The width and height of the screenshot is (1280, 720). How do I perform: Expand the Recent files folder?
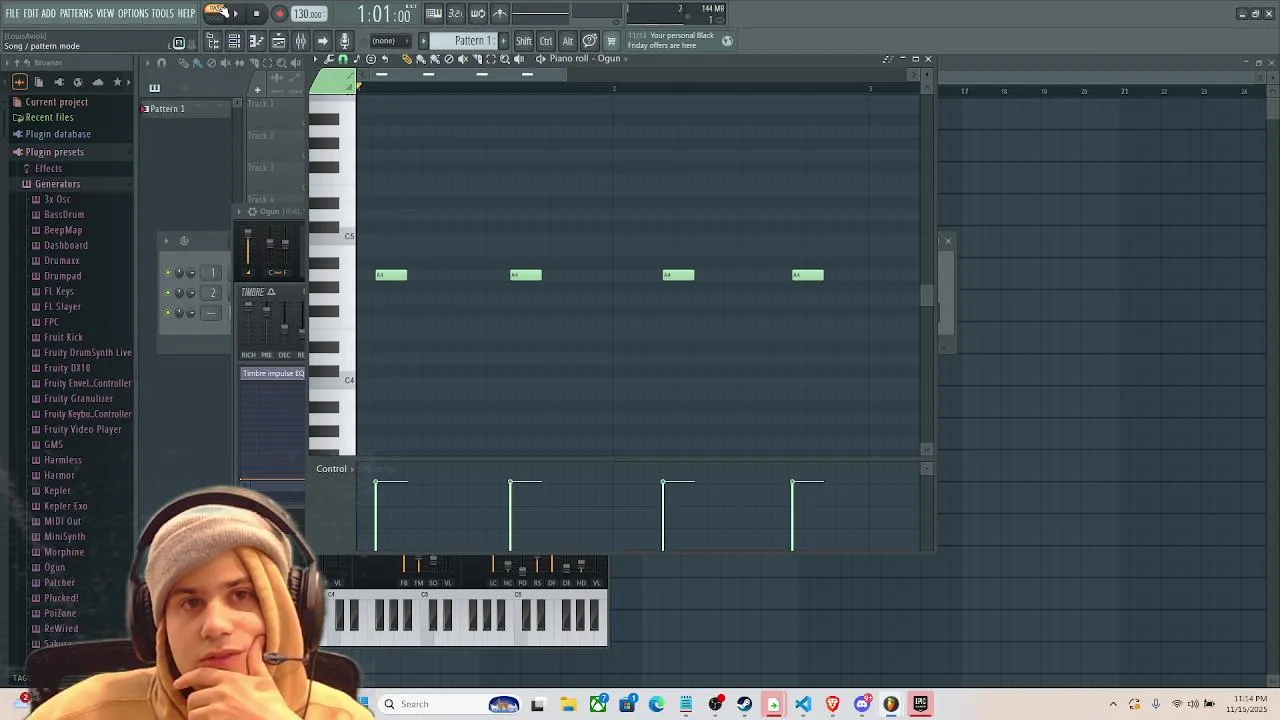pyautogui.click(x=49, y=117)
